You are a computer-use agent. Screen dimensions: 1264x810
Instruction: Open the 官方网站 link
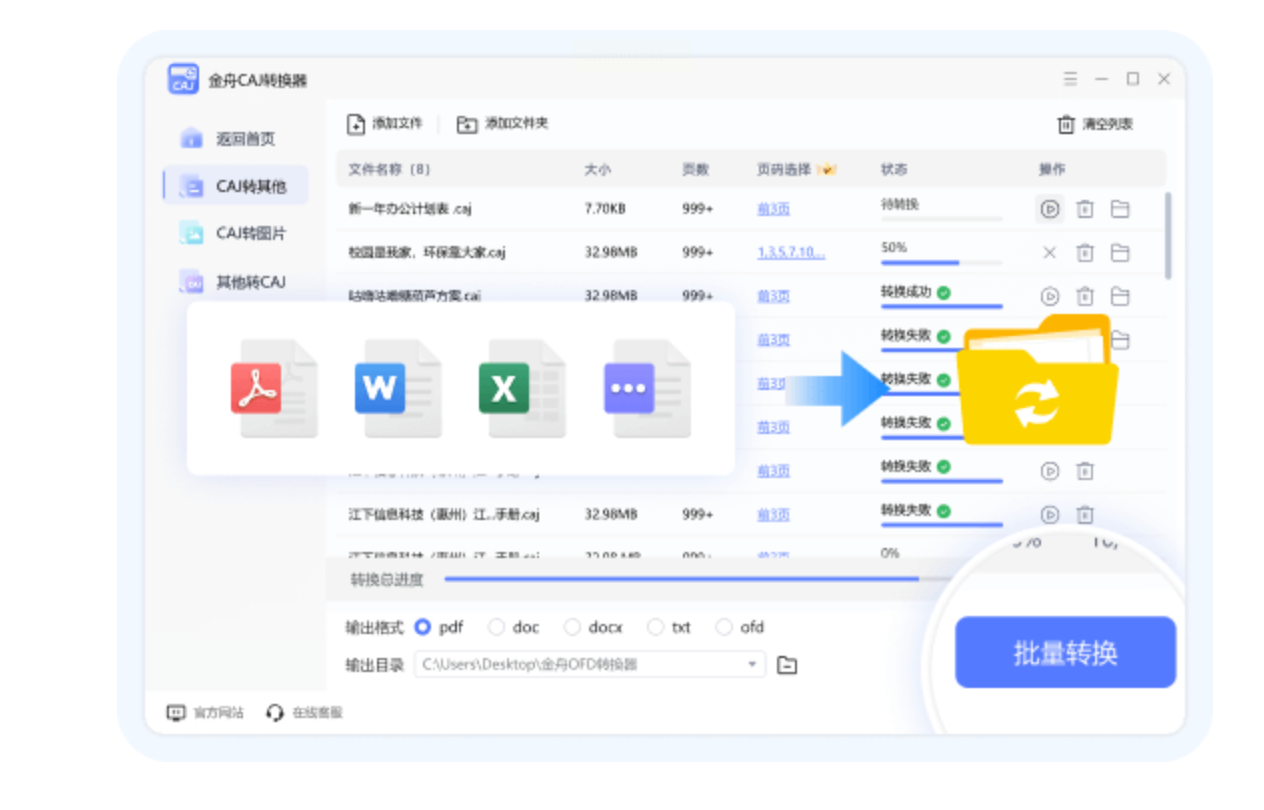coord(218,713)
